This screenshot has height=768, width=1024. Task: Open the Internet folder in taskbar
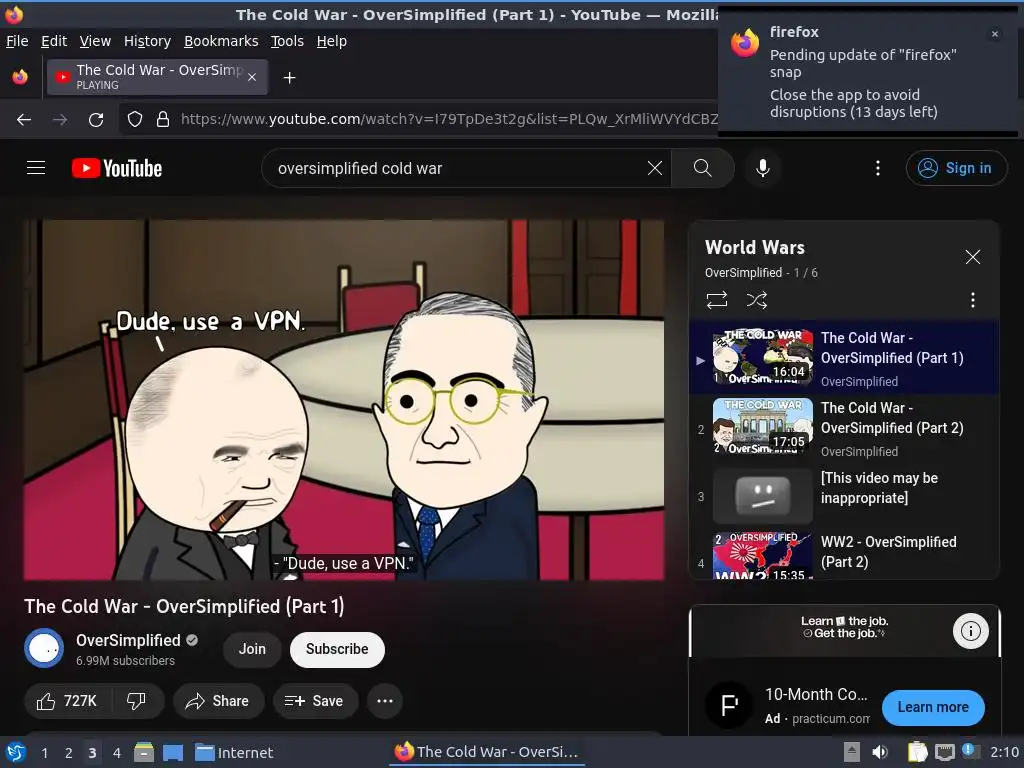tap(234, 752)
